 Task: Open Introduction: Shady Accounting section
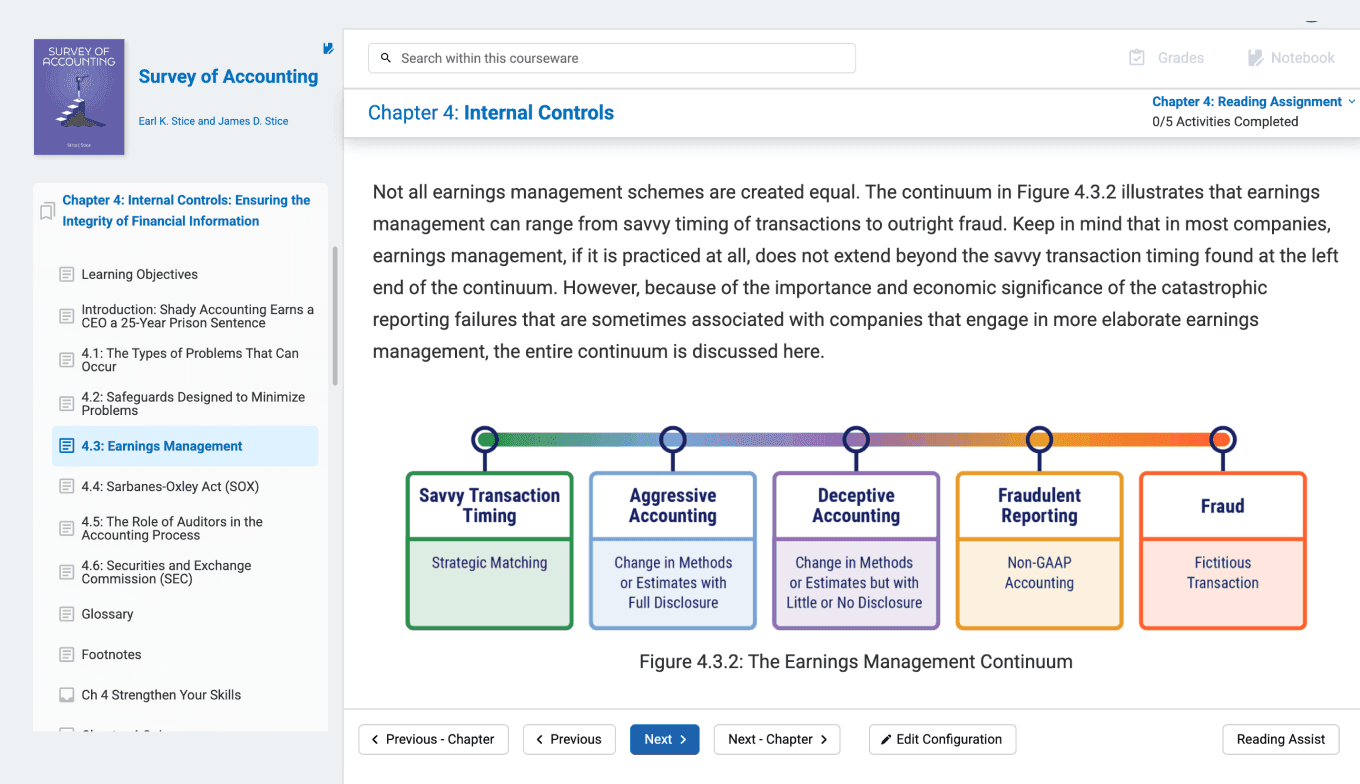pos(198,316)
